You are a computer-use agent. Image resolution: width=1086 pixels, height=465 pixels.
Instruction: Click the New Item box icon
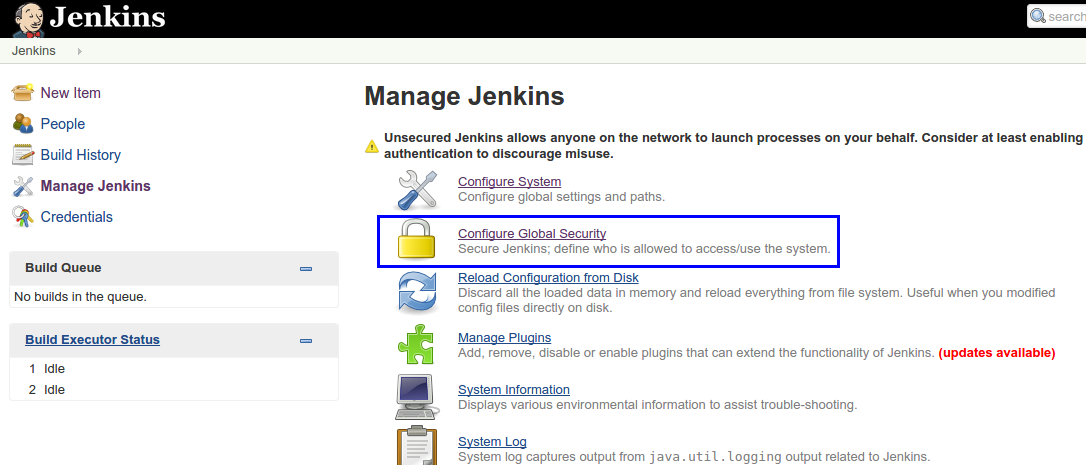click(x=23, y=92)
